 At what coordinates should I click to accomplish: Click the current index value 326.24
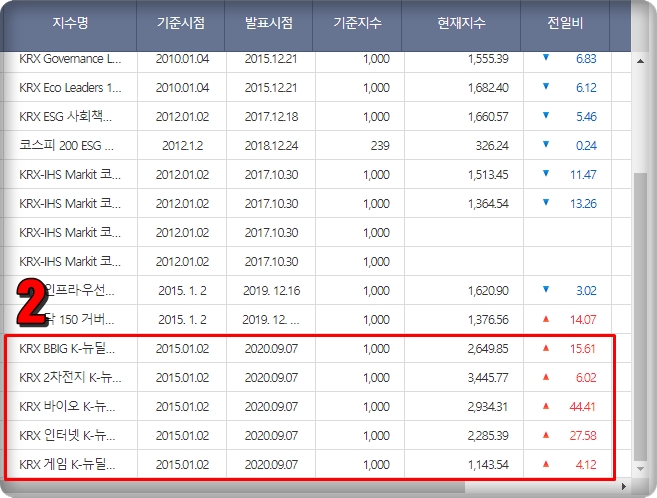click(492, 145)
